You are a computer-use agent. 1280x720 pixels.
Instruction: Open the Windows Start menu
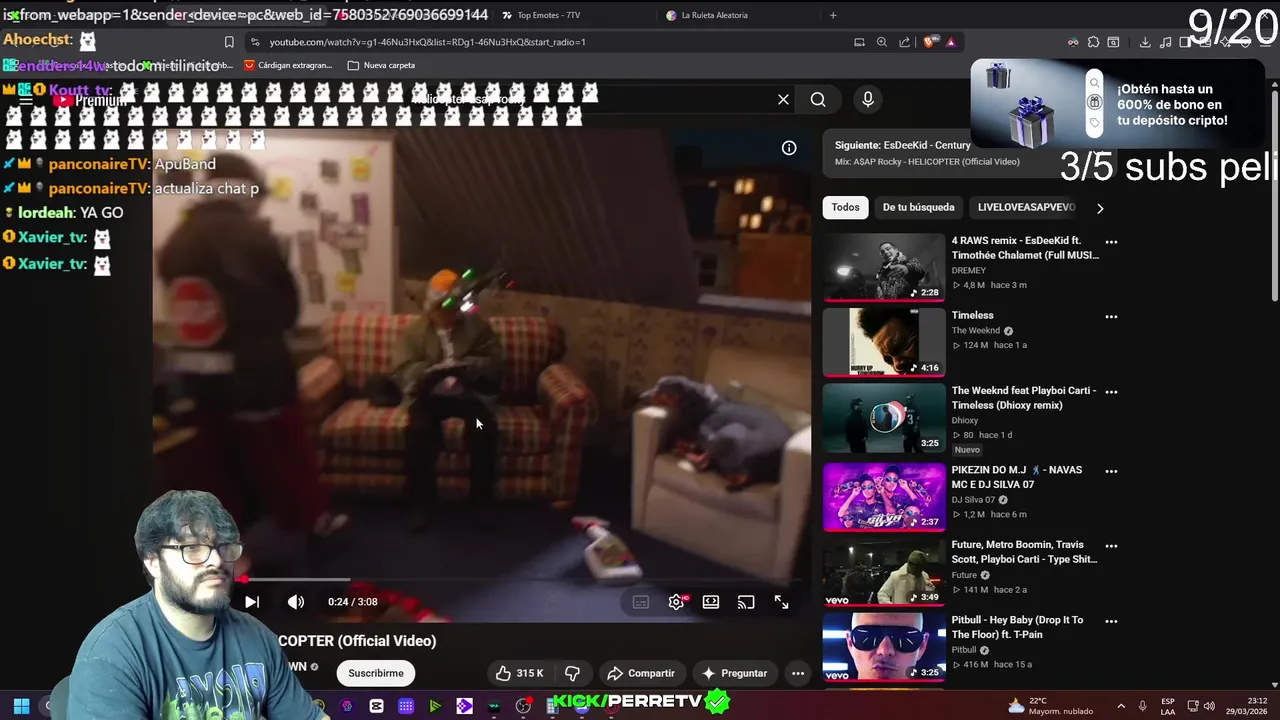coord(21,706)
